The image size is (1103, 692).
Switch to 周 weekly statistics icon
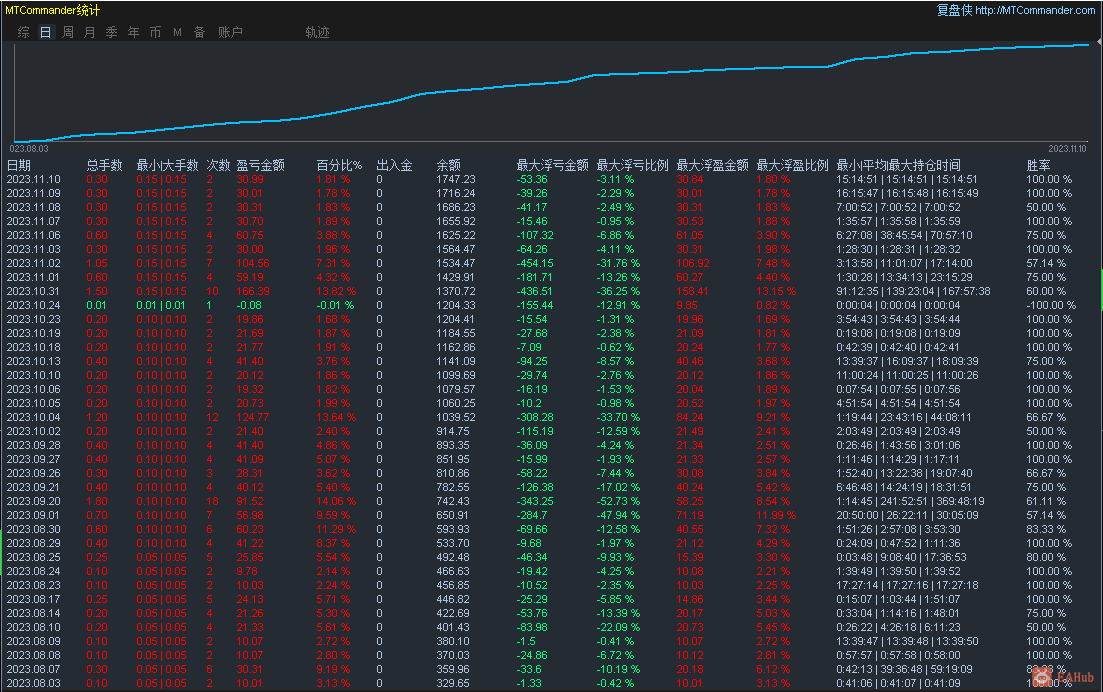pos(67,31)
